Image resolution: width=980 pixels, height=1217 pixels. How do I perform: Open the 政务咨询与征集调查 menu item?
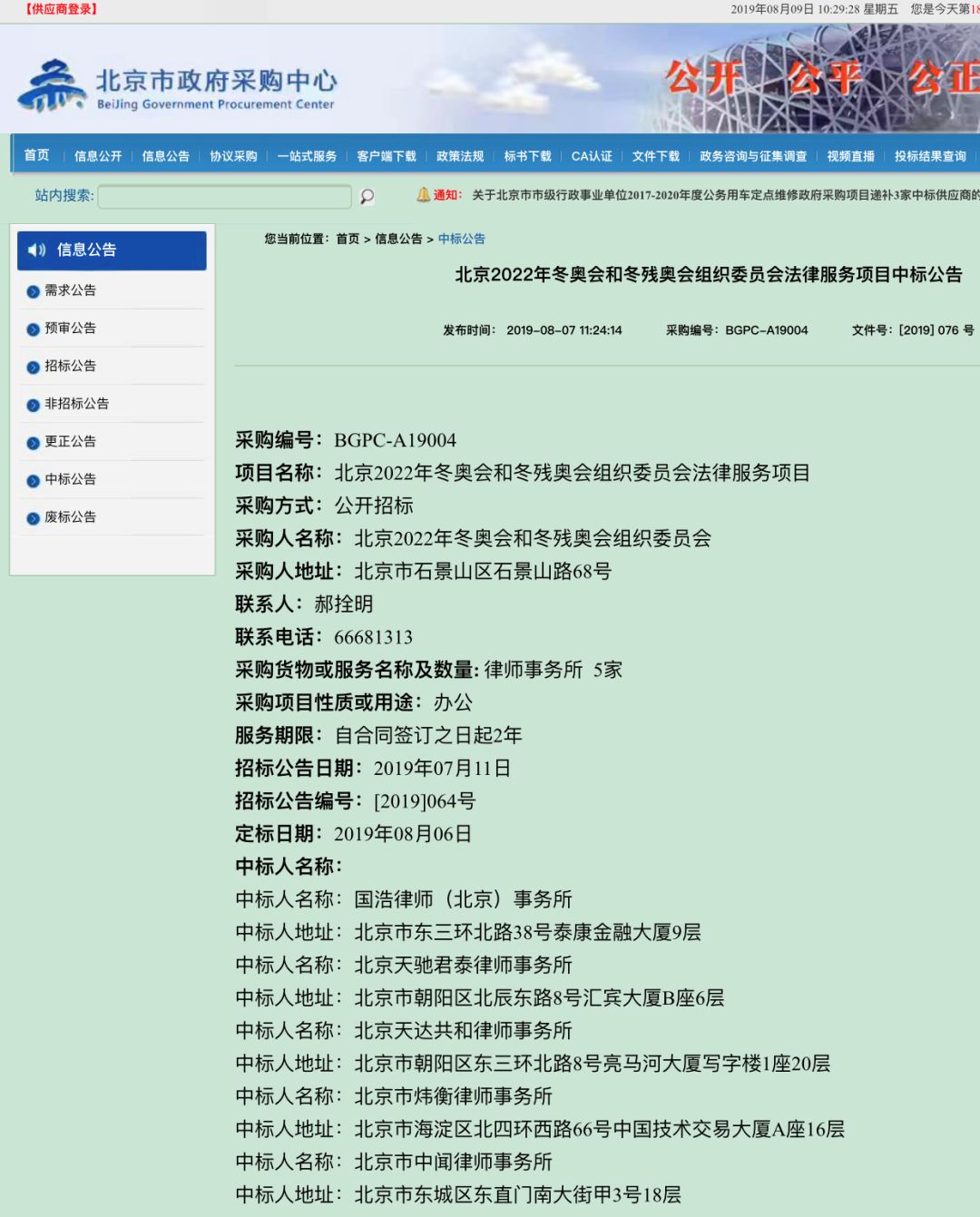coord(753,156)
